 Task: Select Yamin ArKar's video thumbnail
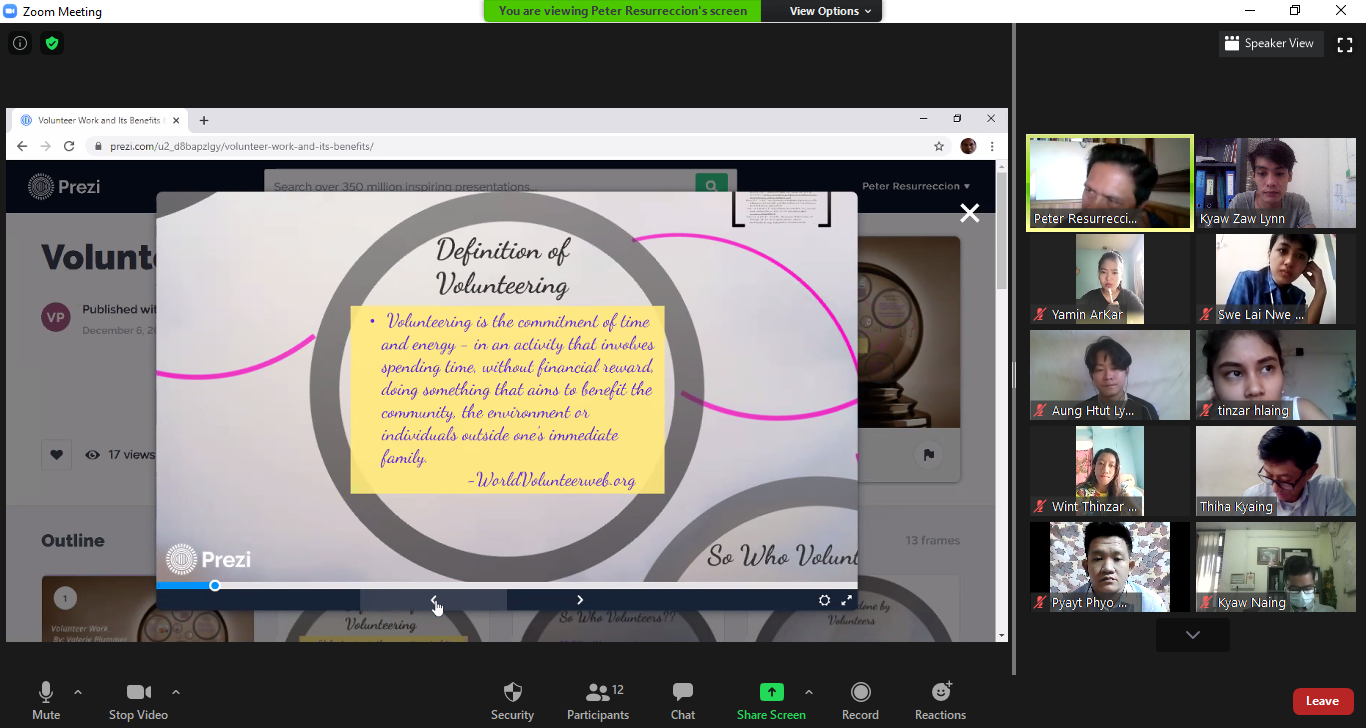click(1110, 279)
